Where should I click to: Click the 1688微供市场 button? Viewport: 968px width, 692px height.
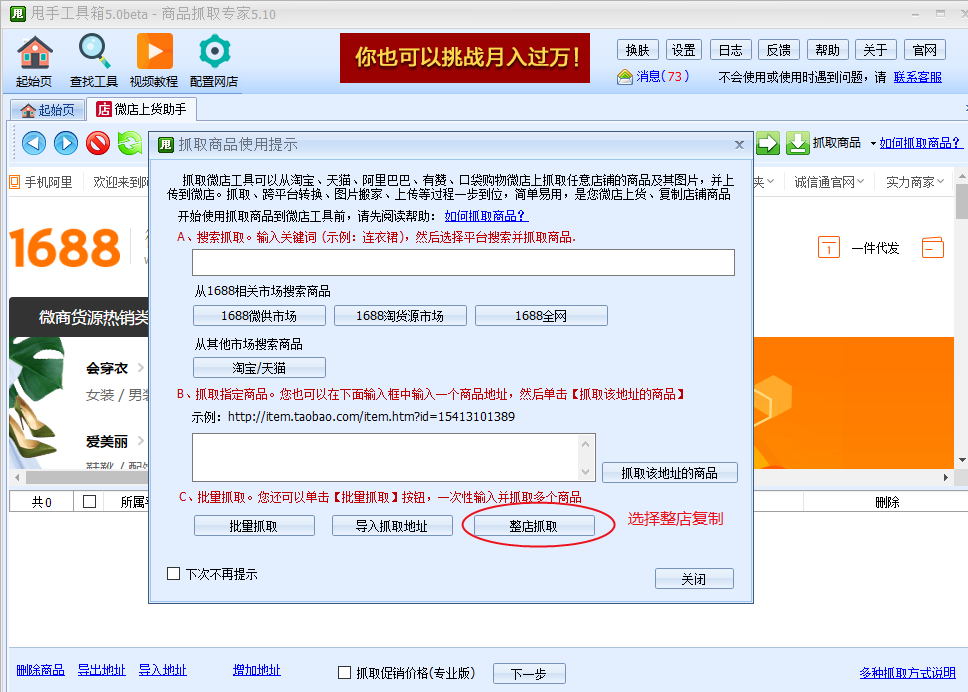(x=259, y=315)
